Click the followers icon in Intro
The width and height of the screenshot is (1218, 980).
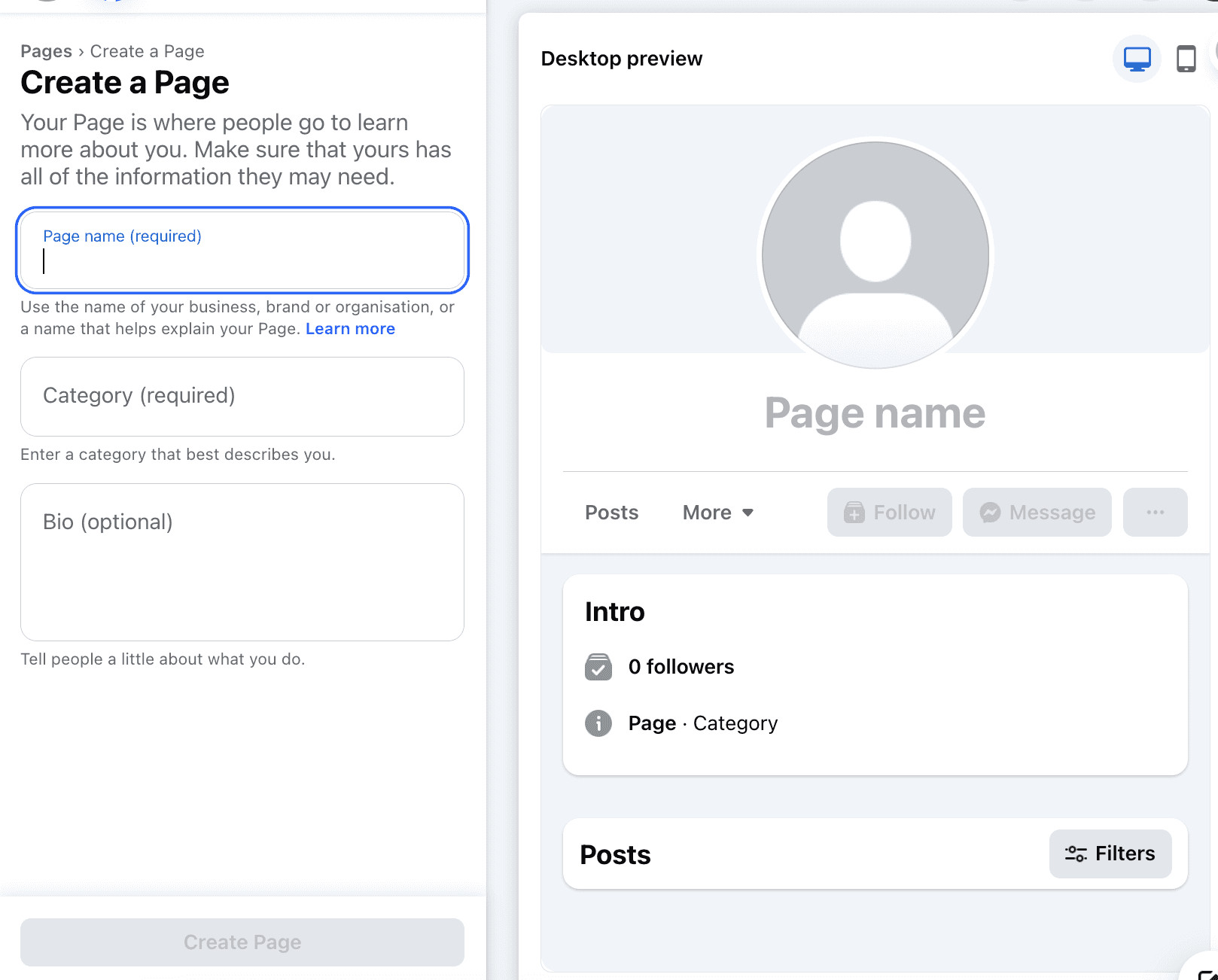point(598,667)
